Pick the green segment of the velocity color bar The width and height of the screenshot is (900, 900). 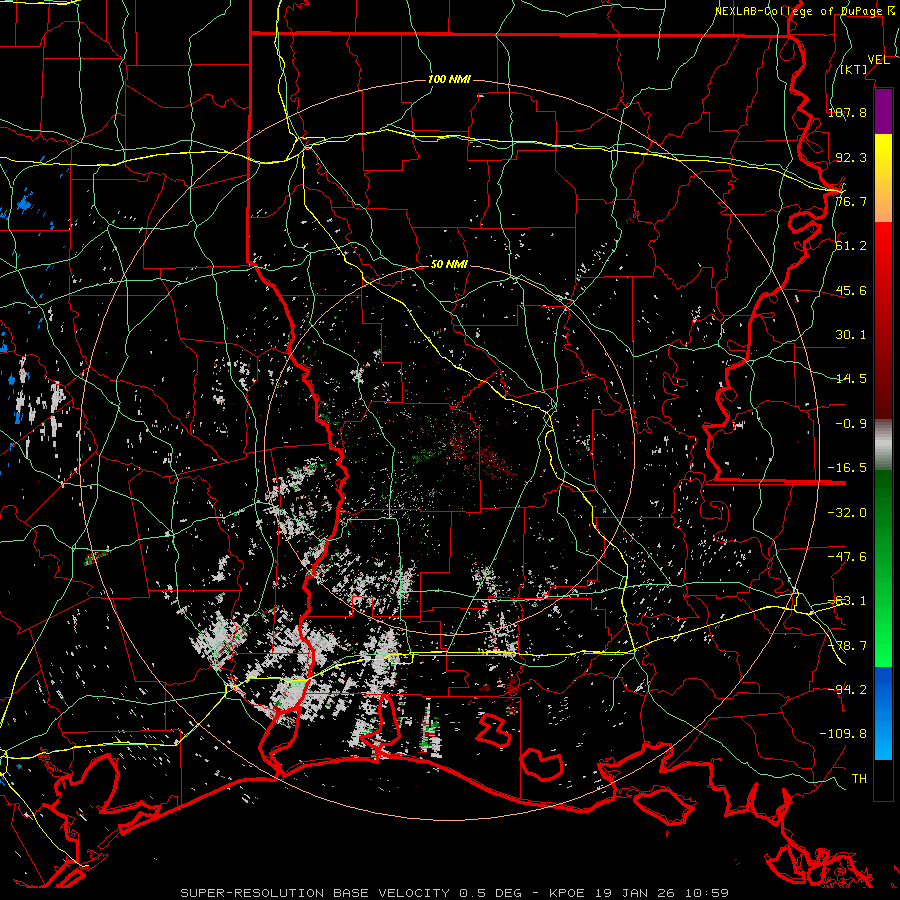point(883,568)
